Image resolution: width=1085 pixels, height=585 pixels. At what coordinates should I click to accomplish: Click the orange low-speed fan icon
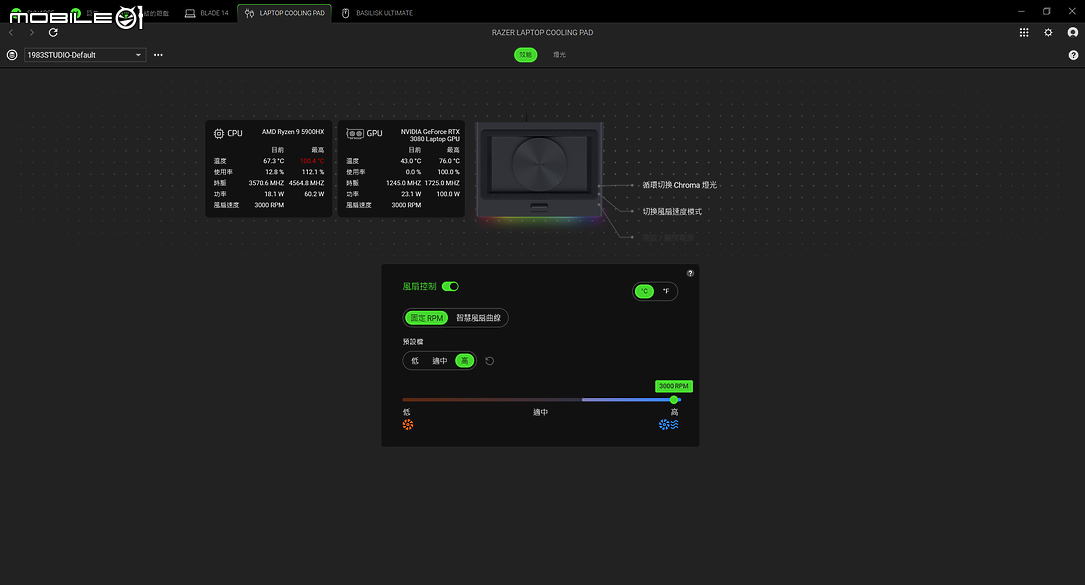click(408, 424)
